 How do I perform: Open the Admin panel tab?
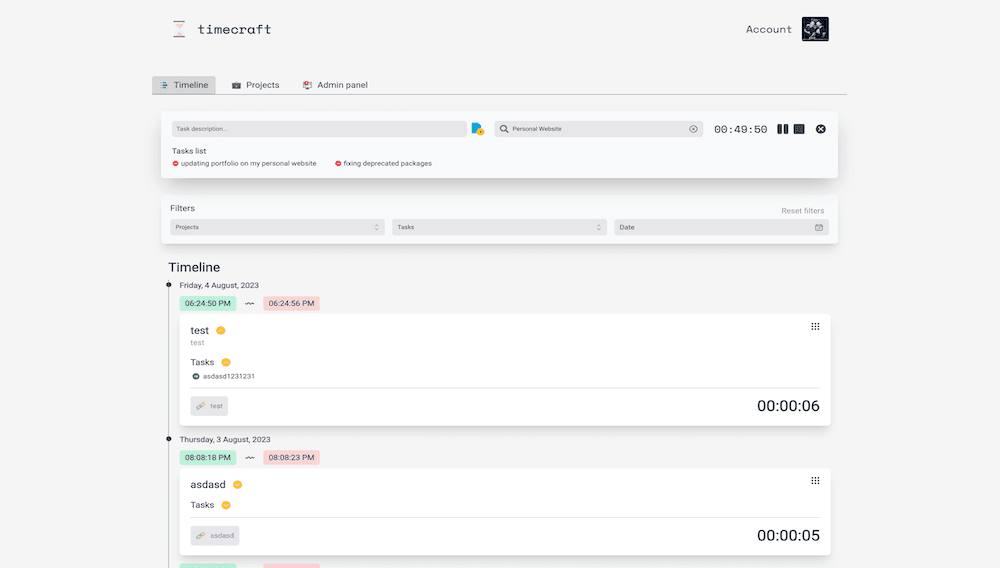335,85
